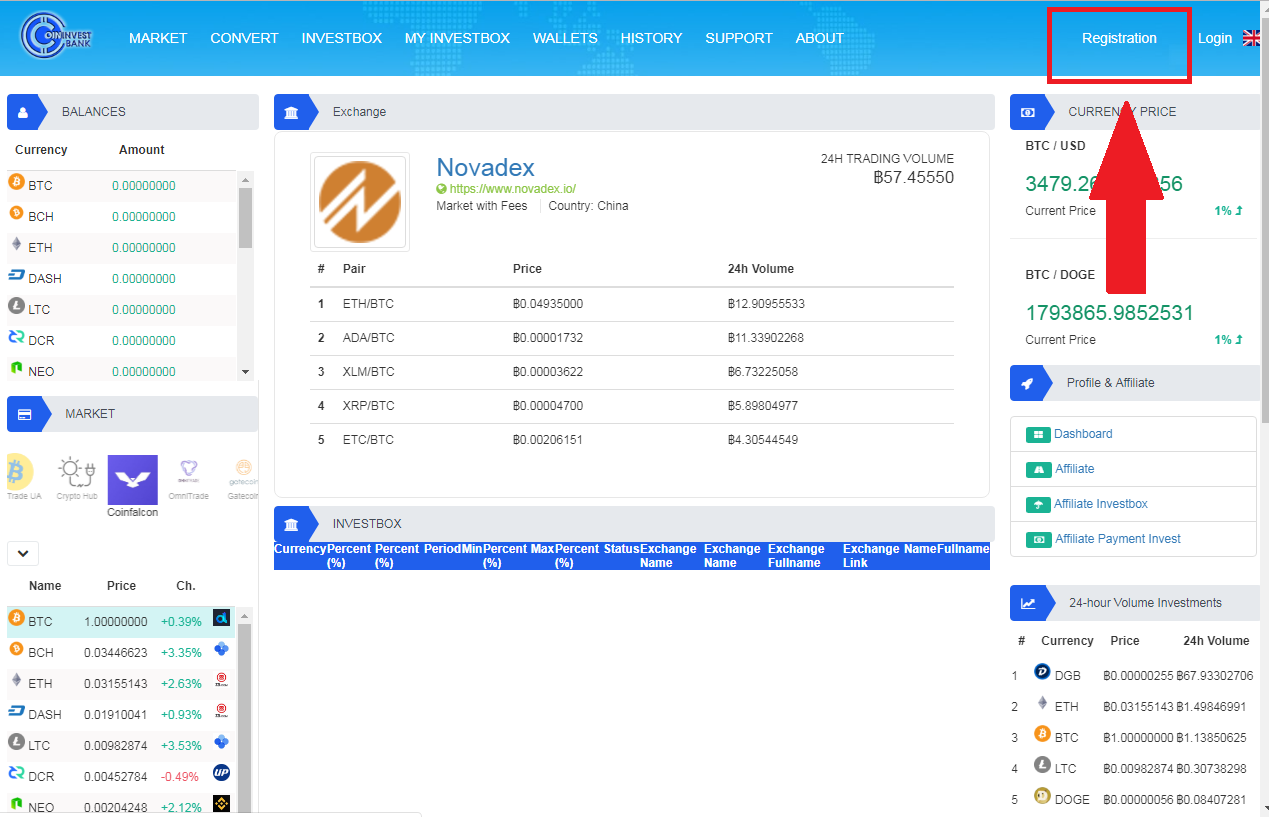1269x817 pixels.
Task: Click the exchange icon beside DASH +0.93%
Action: pos(221,711)
